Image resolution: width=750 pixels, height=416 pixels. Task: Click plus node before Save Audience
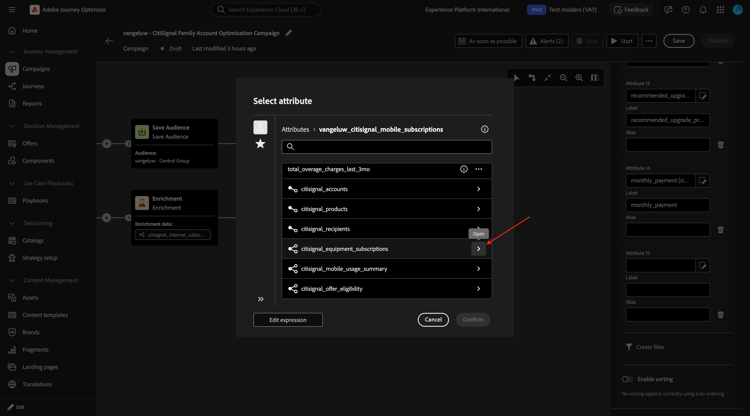(x=107, y=143)
